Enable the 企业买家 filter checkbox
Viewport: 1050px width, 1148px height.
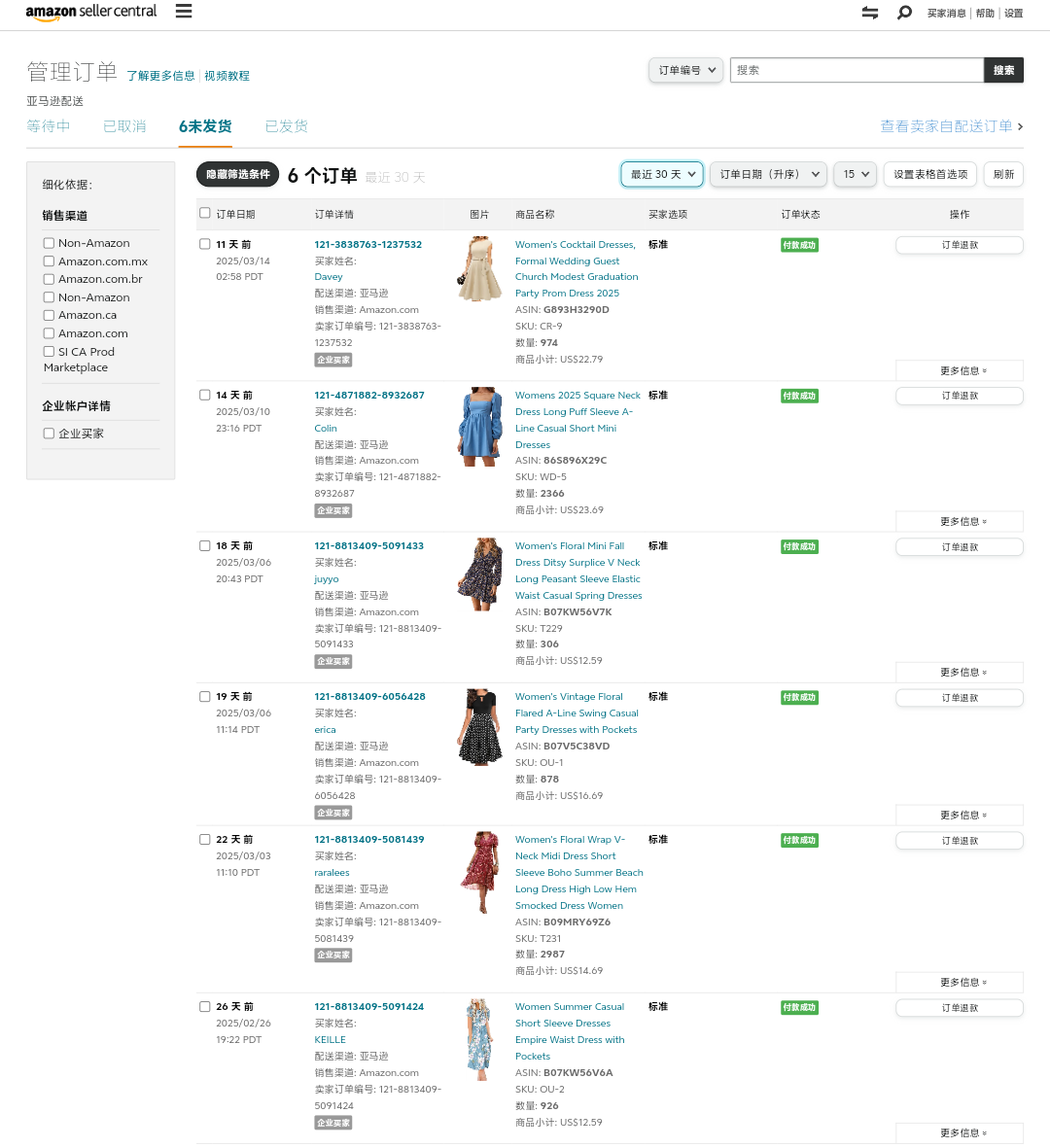tap(49, 434)
